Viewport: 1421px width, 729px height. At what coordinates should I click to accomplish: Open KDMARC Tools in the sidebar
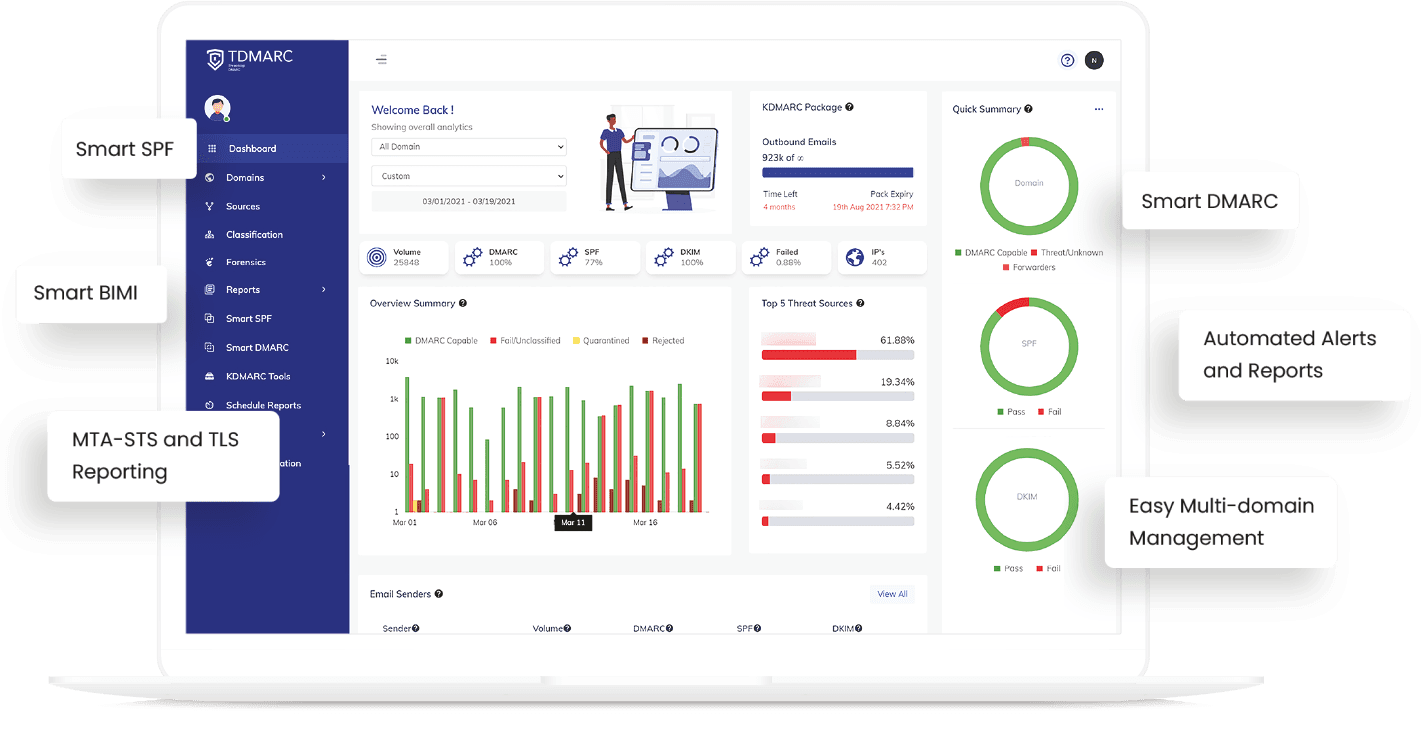click(x=258, y=376)
